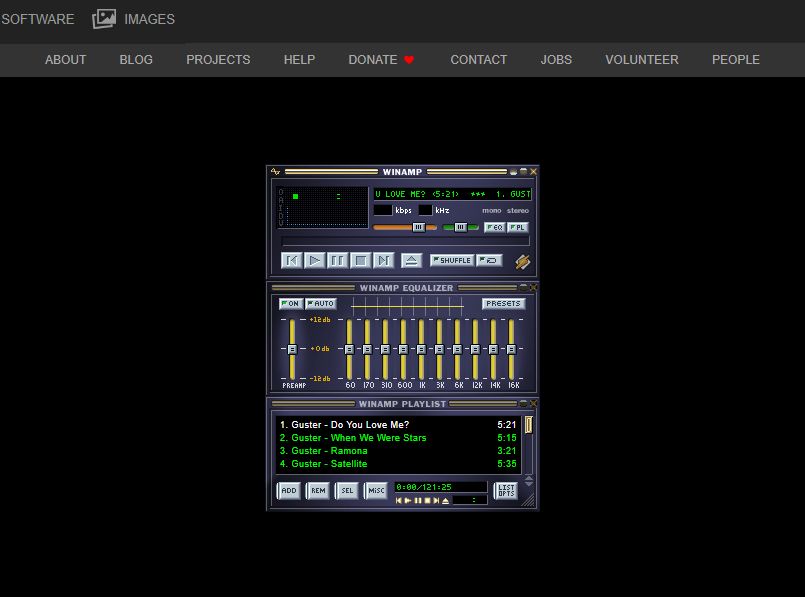Open Winamp lightning bolt about icon
This screenshot has height=600, width=805.
tap(522, 262)
